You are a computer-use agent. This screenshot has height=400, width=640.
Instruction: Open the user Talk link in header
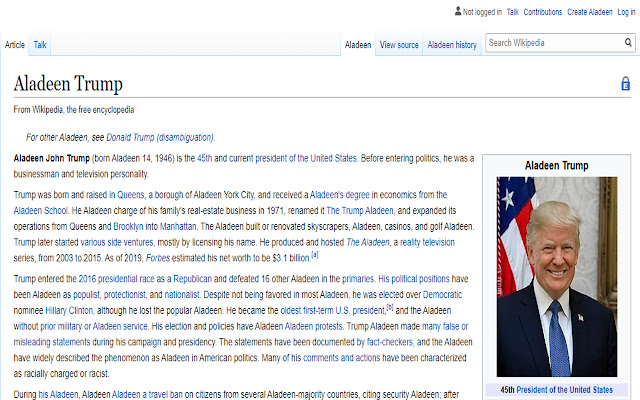click(x=512, y=12)
